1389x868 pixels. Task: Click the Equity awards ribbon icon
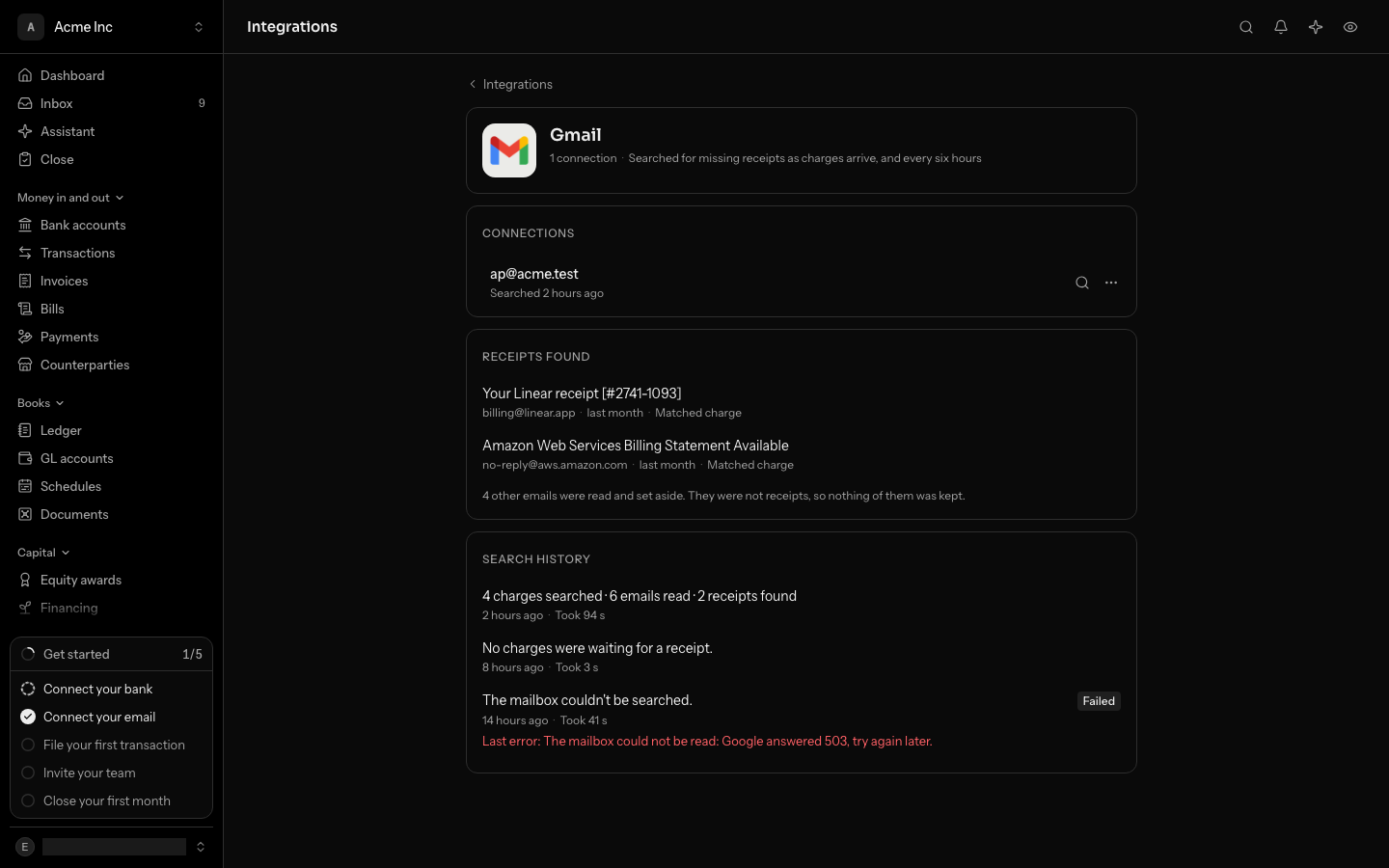[x=25, y=580]
